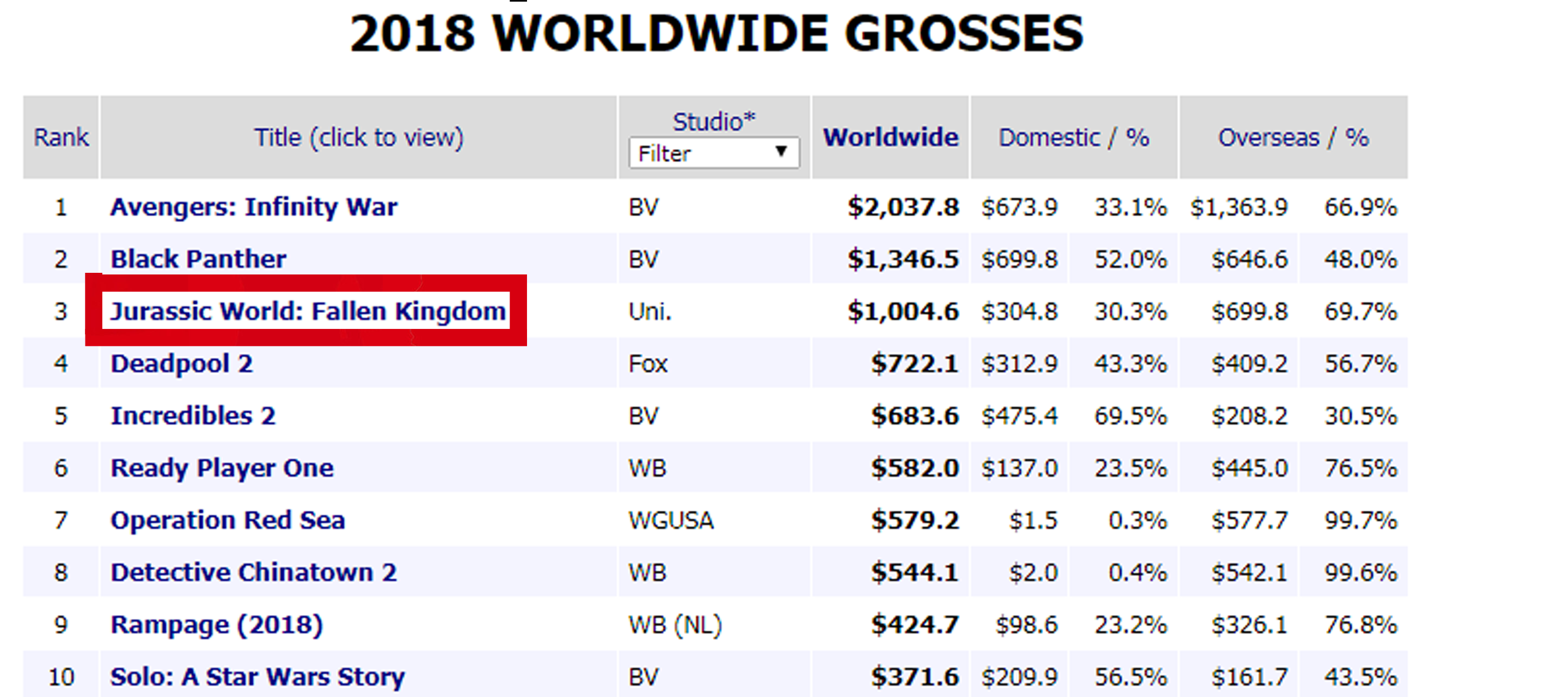Open Incredibles 2 title link

click(193, 416)
